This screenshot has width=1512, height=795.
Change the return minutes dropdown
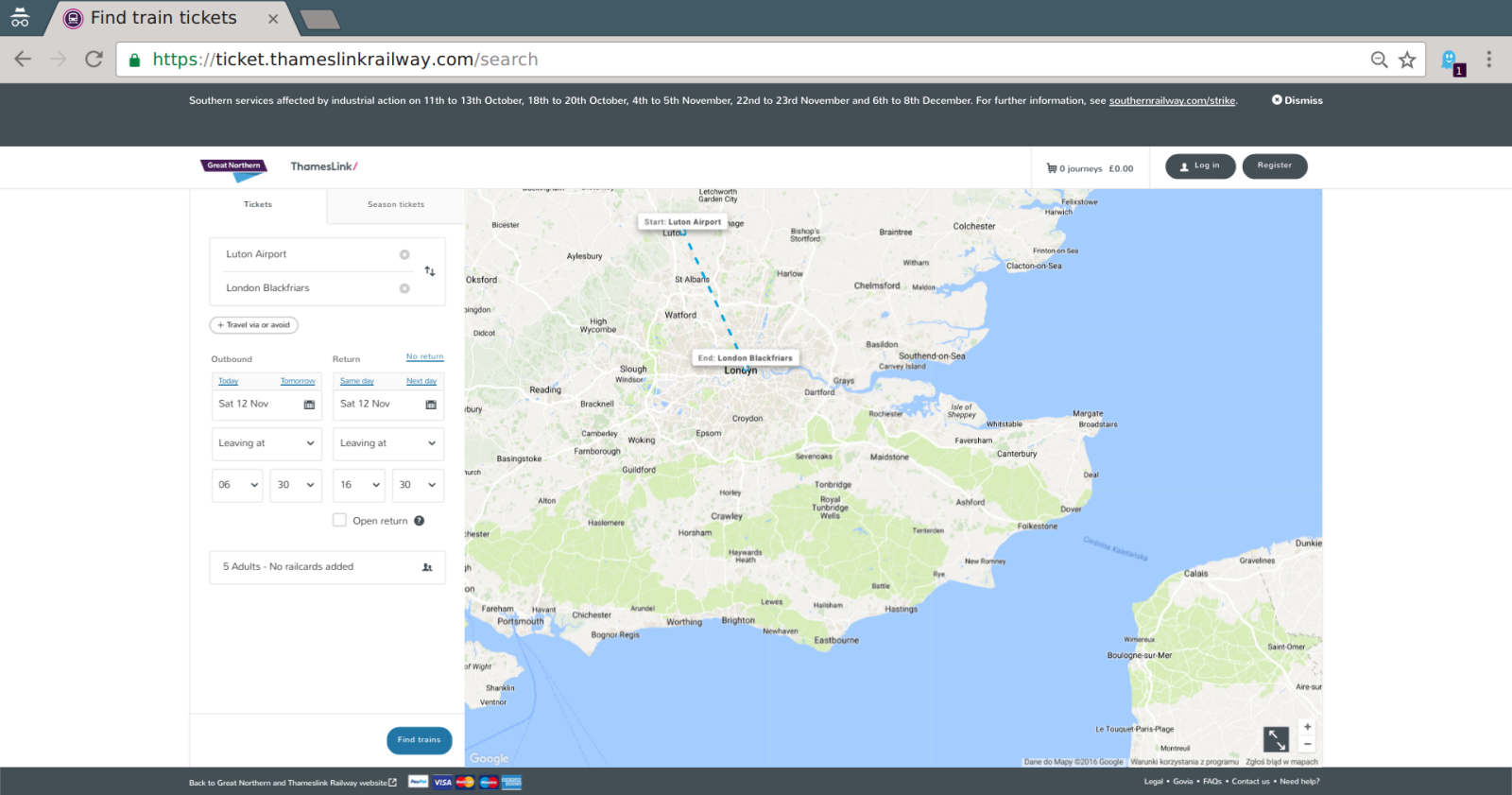coord(418,485)
